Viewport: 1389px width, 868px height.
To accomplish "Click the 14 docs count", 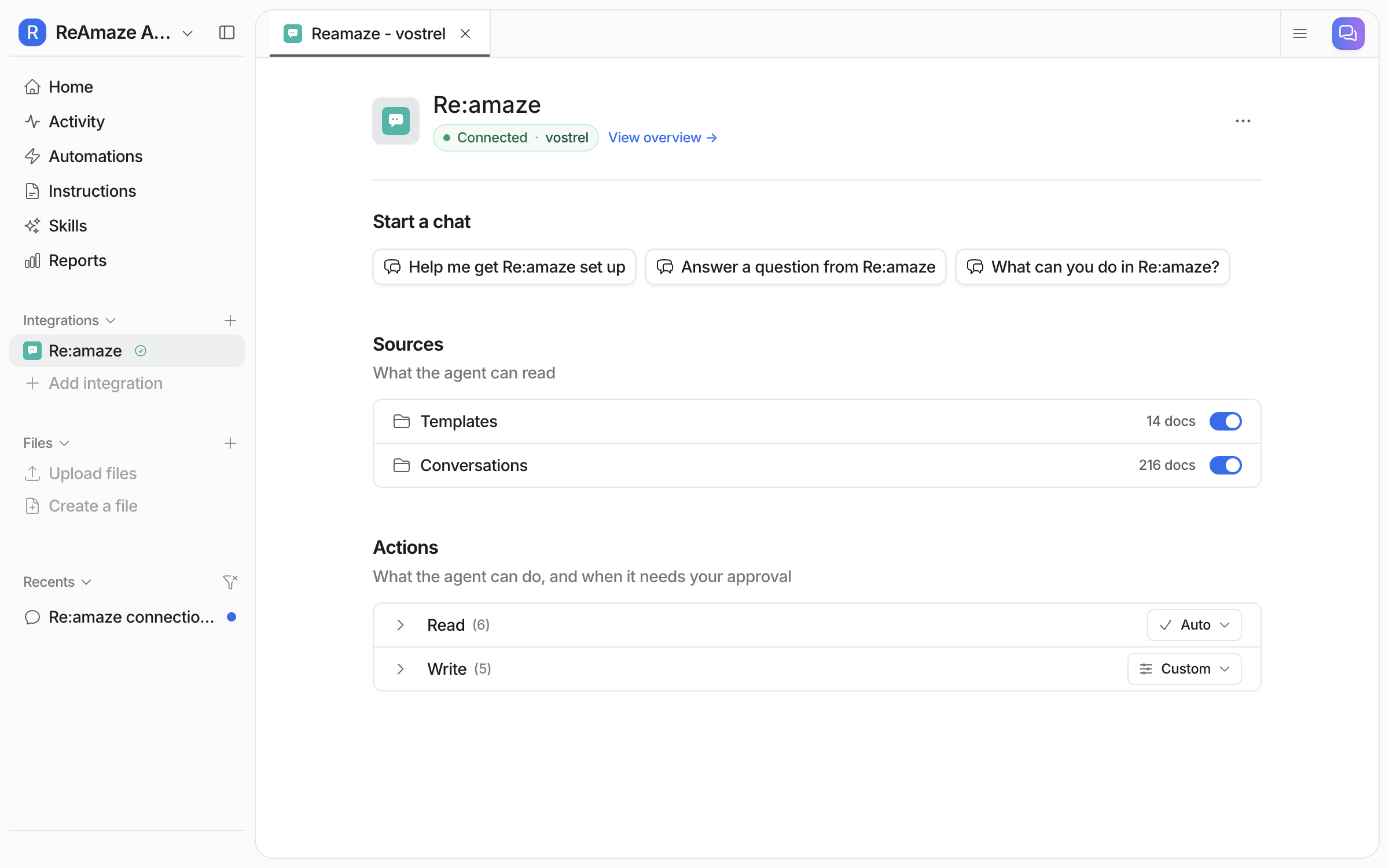I will 1171,421.
